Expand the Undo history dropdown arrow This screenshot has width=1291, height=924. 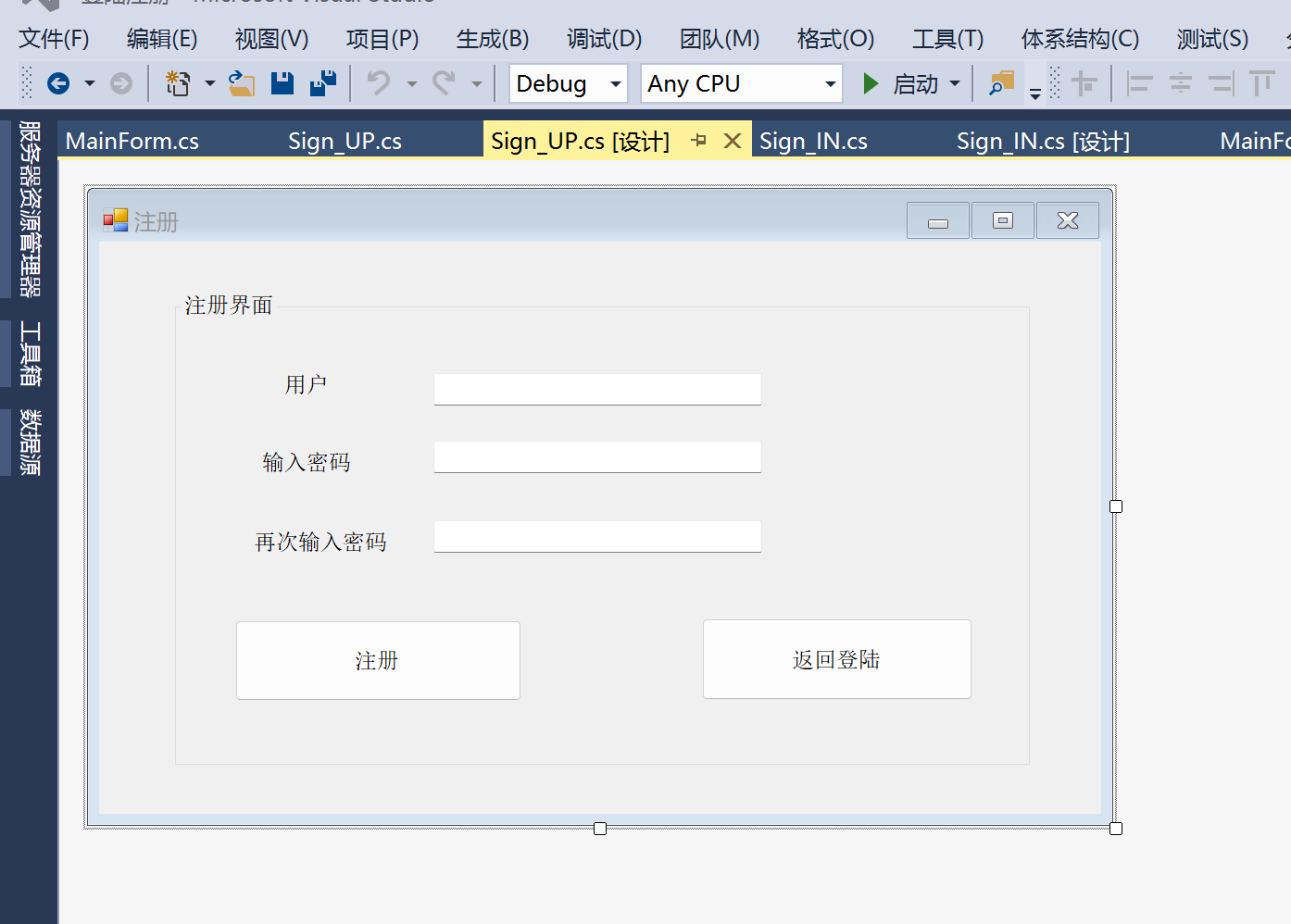[412, 84]
